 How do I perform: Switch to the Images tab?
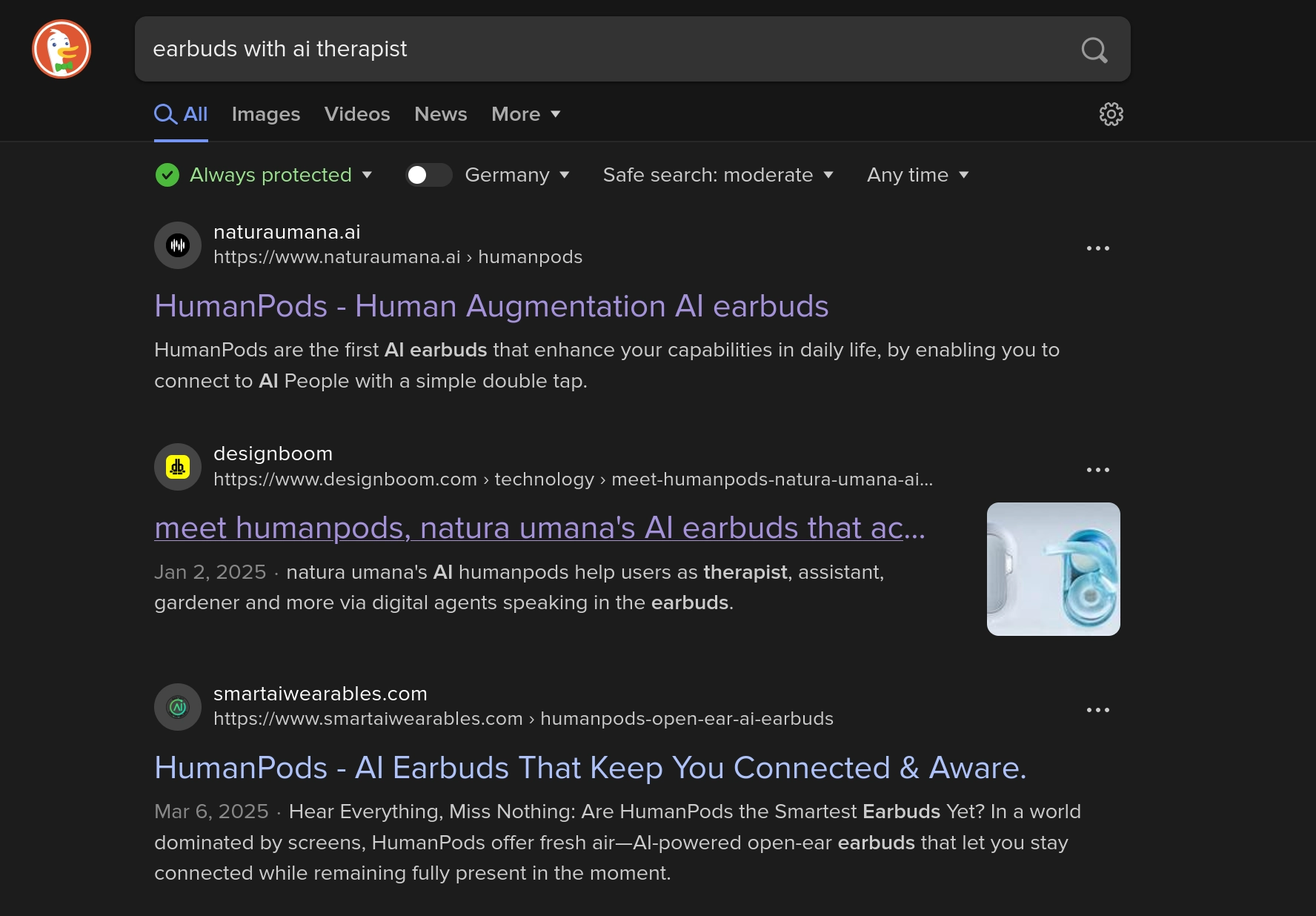click(x=266, y=114)
